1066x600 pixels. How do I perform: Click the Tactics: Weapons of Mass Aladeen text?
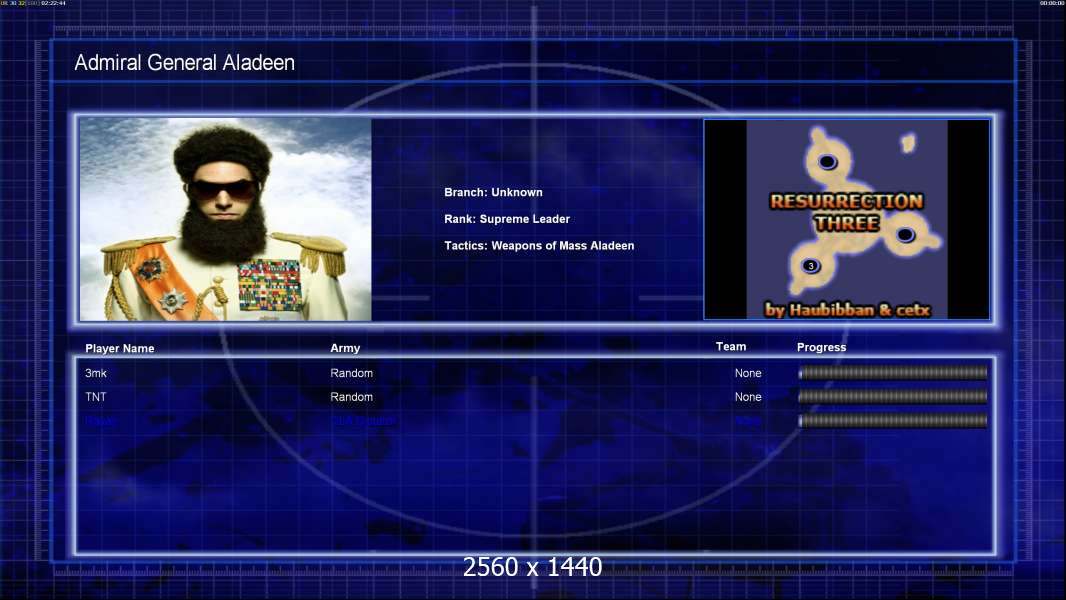[x=539, y=245]
